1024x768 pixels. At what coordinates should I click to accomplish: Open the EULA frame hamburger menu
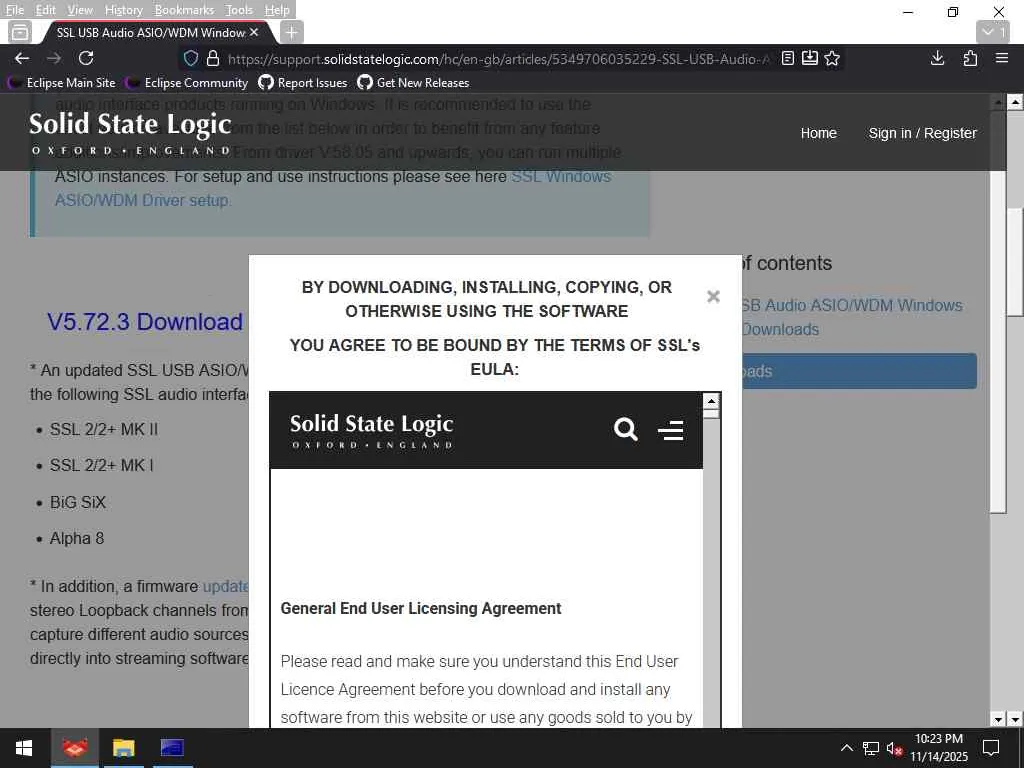(671, 430)
